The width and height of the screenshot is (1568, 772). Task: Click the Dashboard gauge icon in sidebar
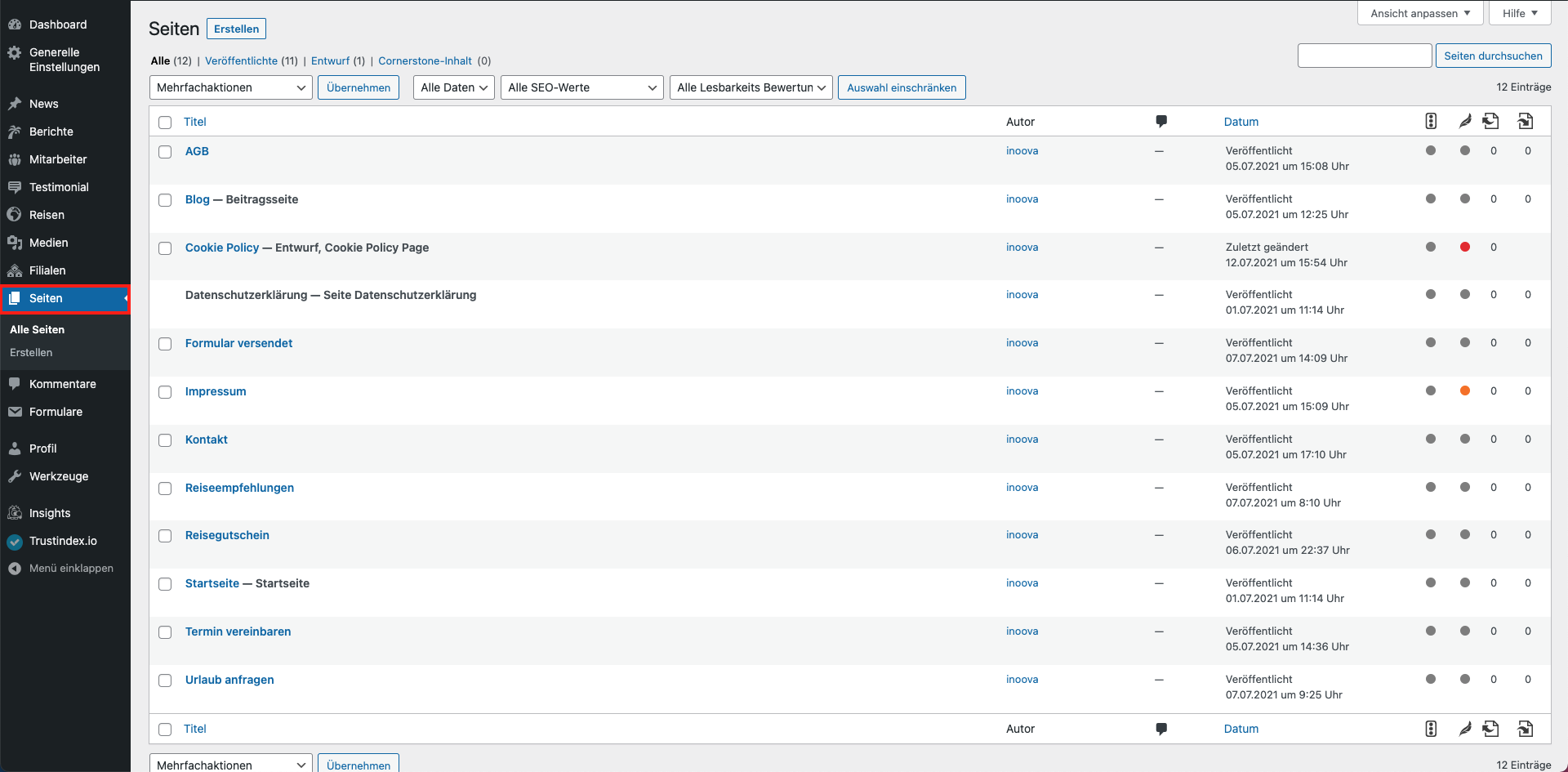pyautogui.click(x=15, y=25)
